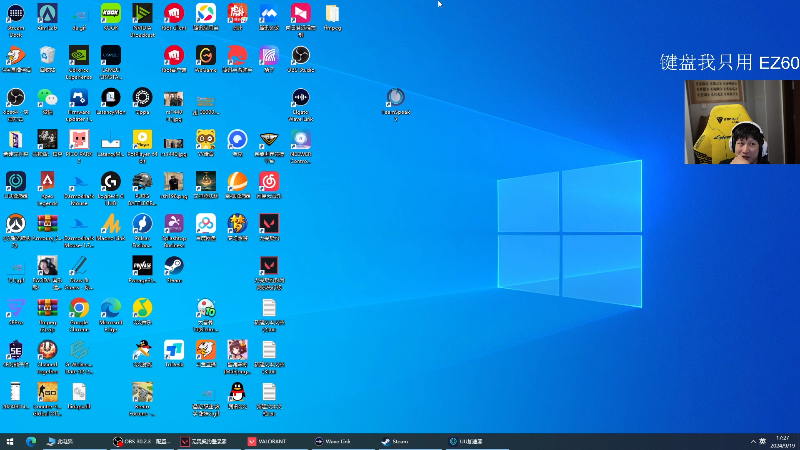
Task: Switch to Wave Link taskbar button
Action: [x=341, y=441]
